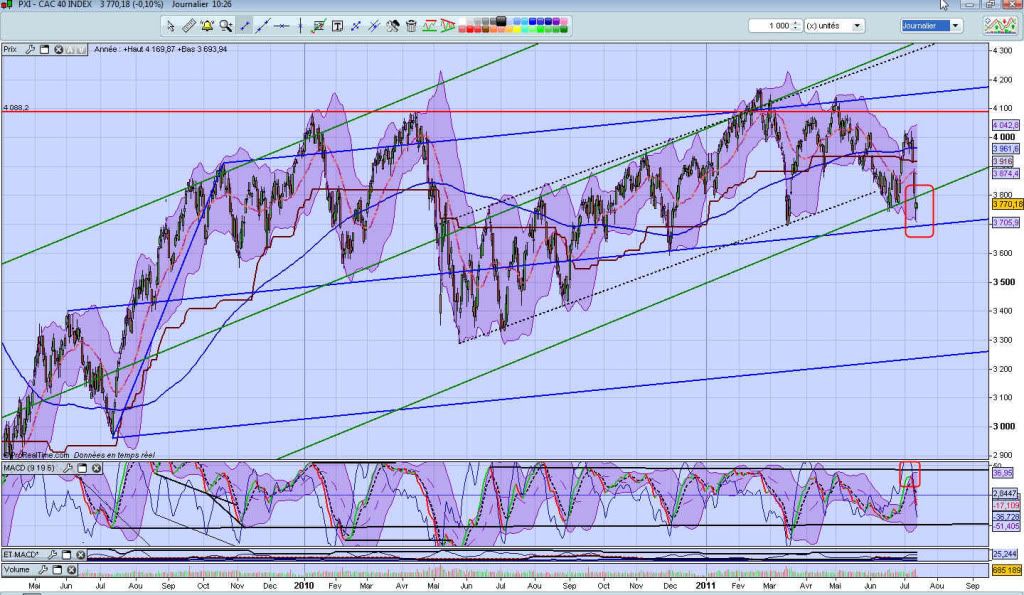Select the arrow cursor tool
This screenshot has width=1024, height=595.
(x=171, y=26)
